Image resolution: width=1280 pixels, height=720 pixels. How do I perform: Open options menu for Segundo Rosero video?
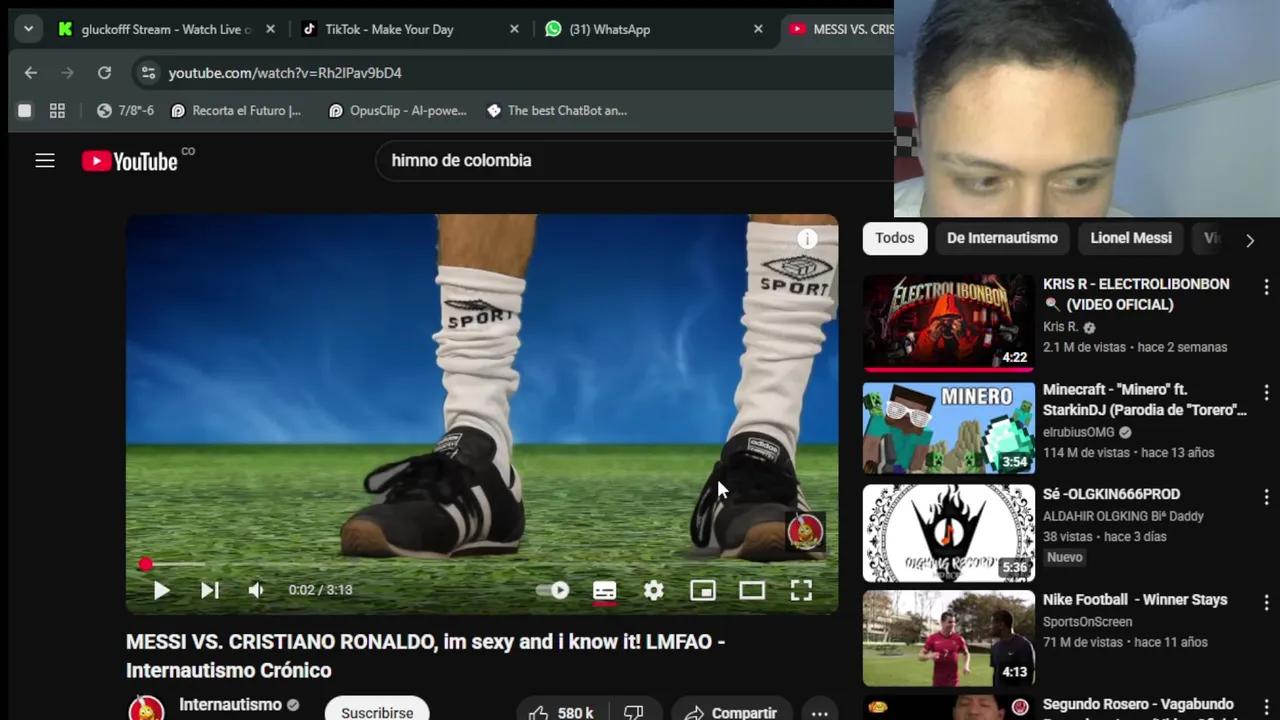1266,707
